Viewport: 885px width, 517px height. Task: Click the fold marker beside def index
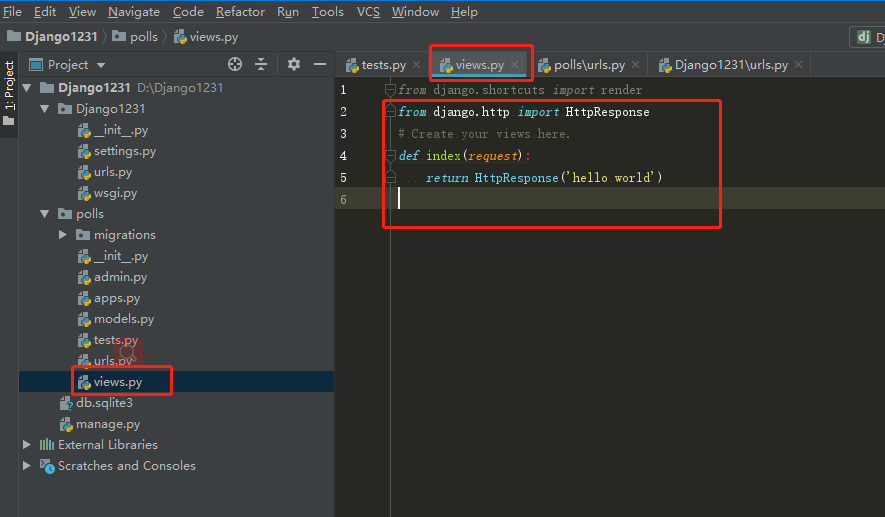click(x=390, y=156)
